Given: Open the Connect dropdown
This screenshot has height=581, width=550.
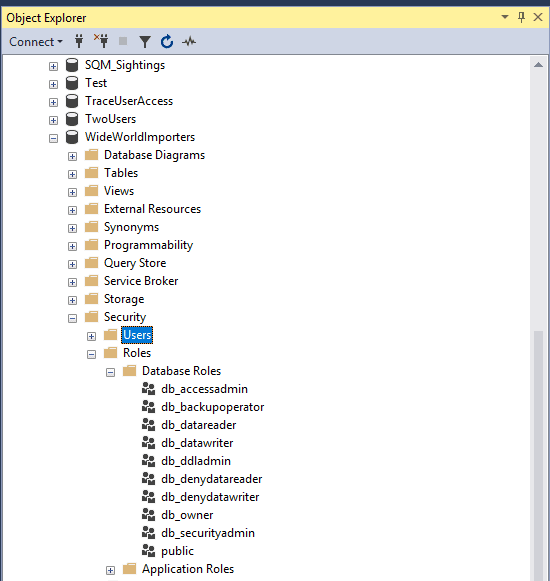Looking at the screenshot, I should point(36,42).
